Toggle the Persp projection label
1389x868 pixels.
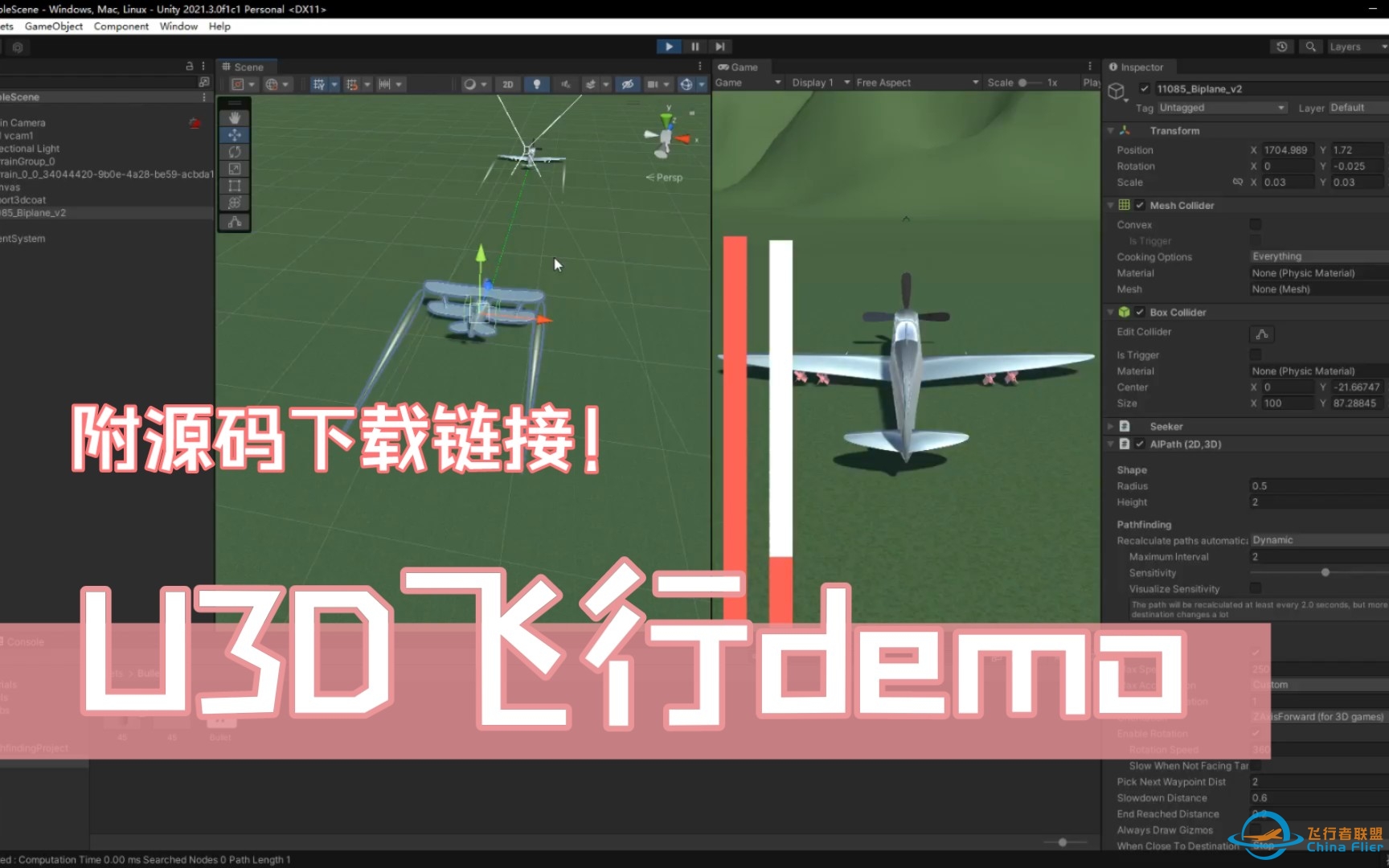pyautogui.click(x=664, y=178)
